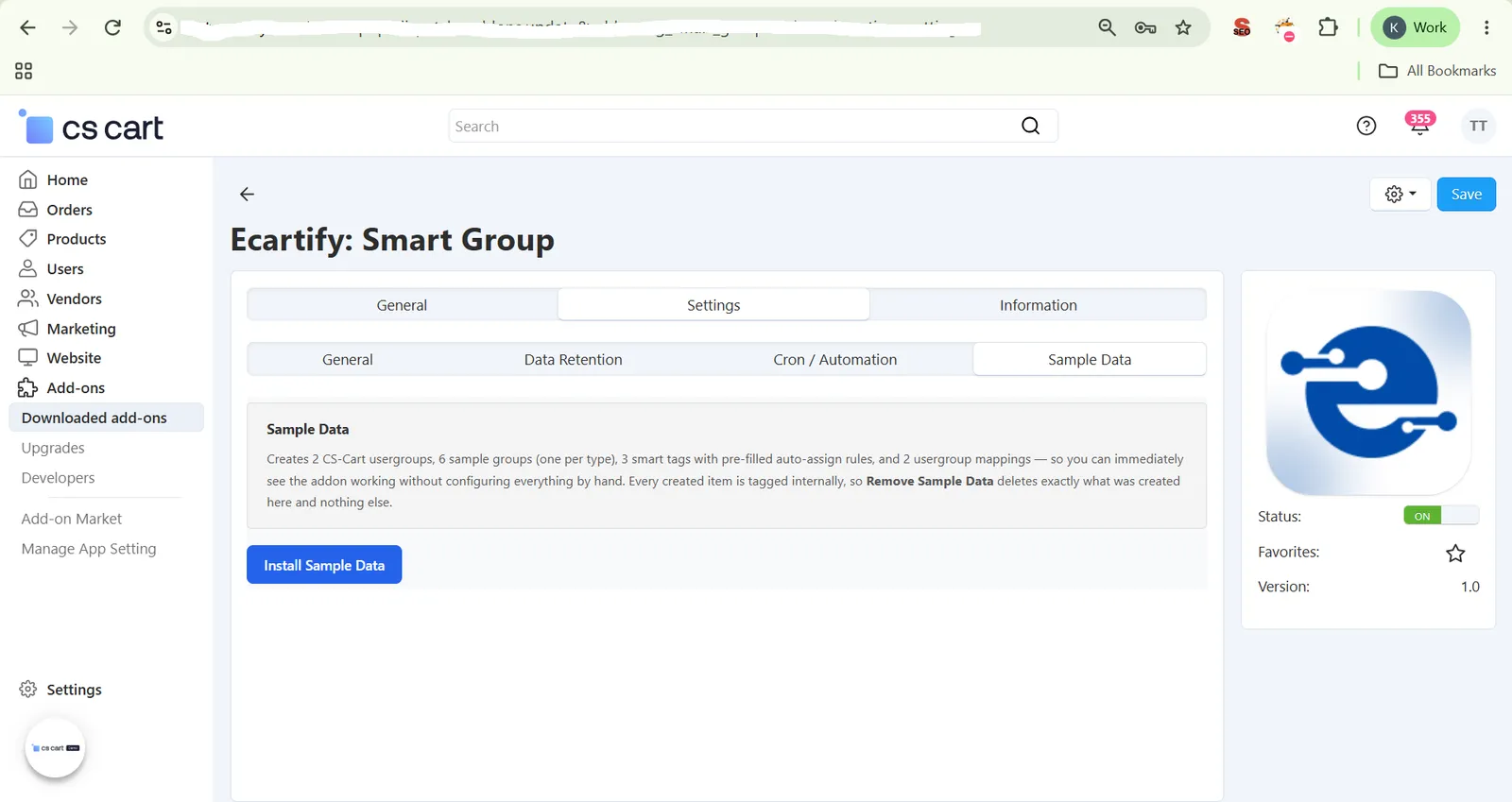Mark add-on as favorite with star
The image size is (1512, 802).
coord(1455,553)
